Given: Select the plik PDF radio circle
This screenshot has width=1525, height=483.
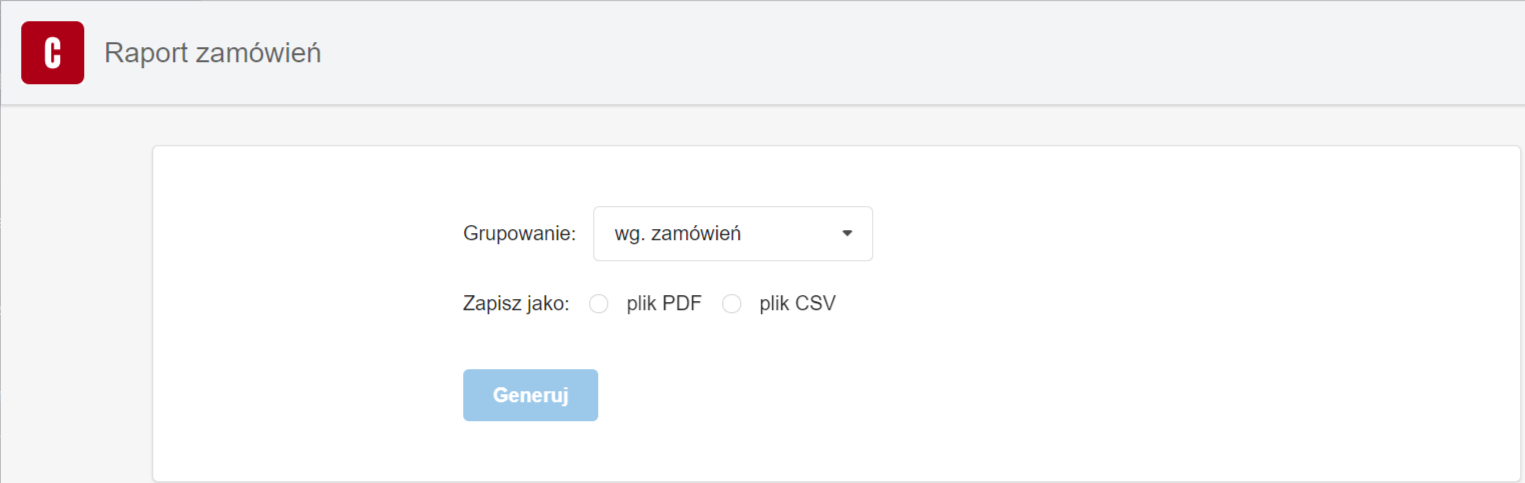Looking at the screenshot, I should coord(599,304).
